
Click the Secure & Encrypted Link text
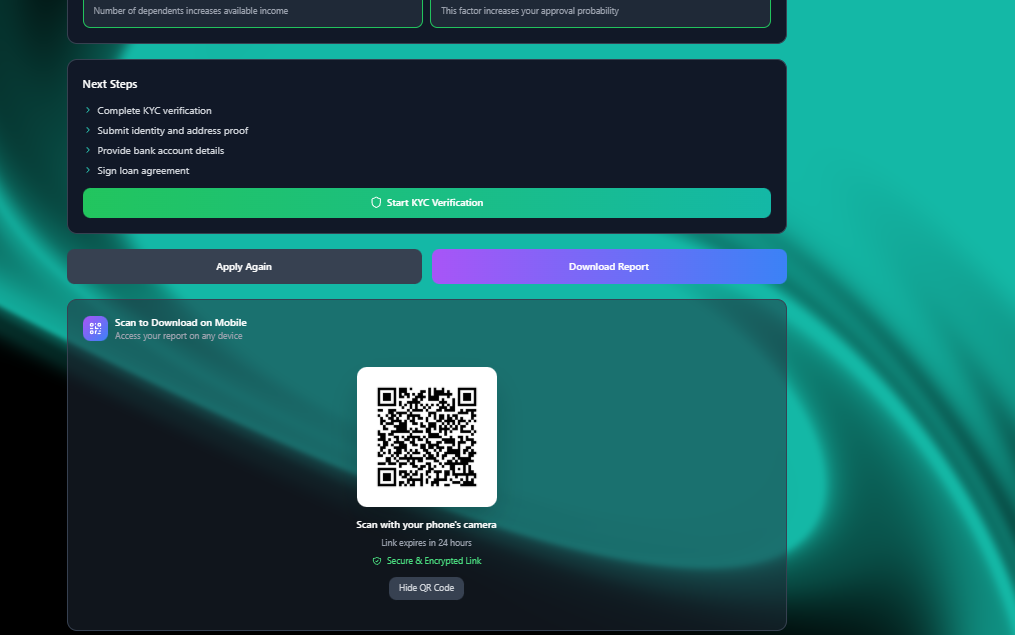coord(434,561)
